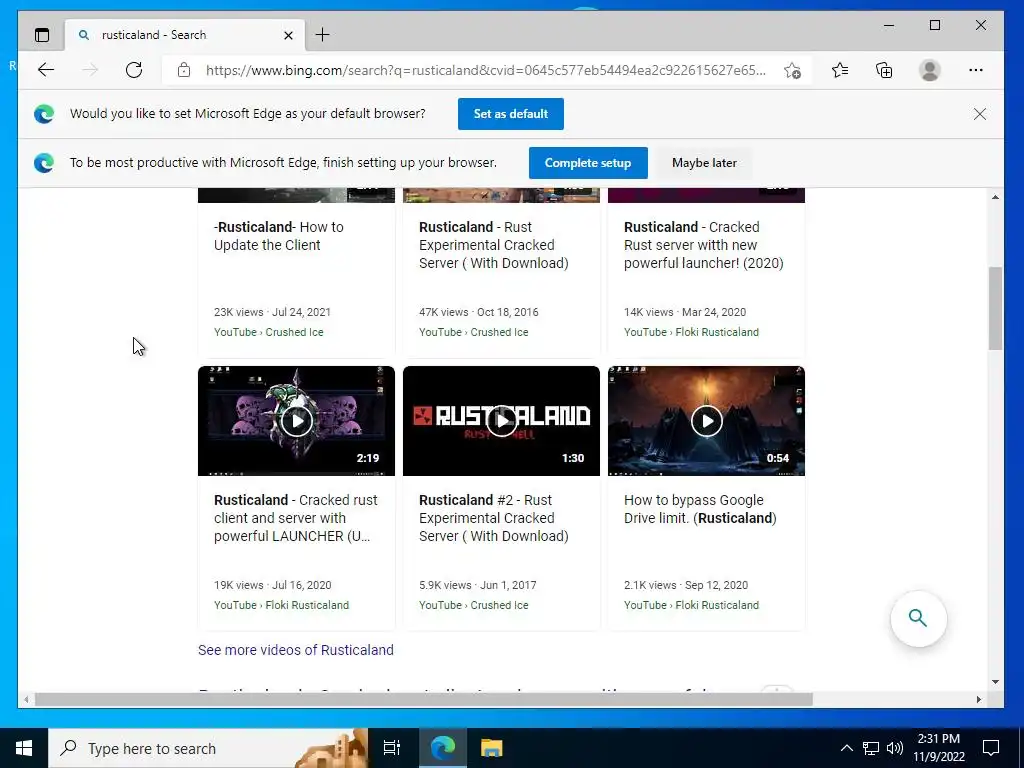This screenshot has width=1024, height=768.
Task: Click the page scroll down arrow
Action: (995, 682)
